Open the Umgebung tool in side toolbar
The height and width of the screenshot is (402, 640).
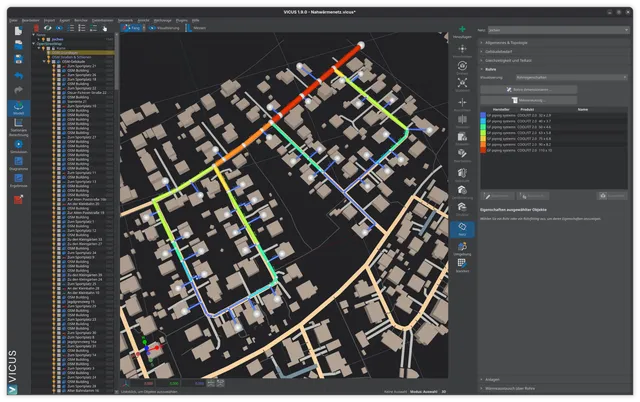tap(462, 248)
